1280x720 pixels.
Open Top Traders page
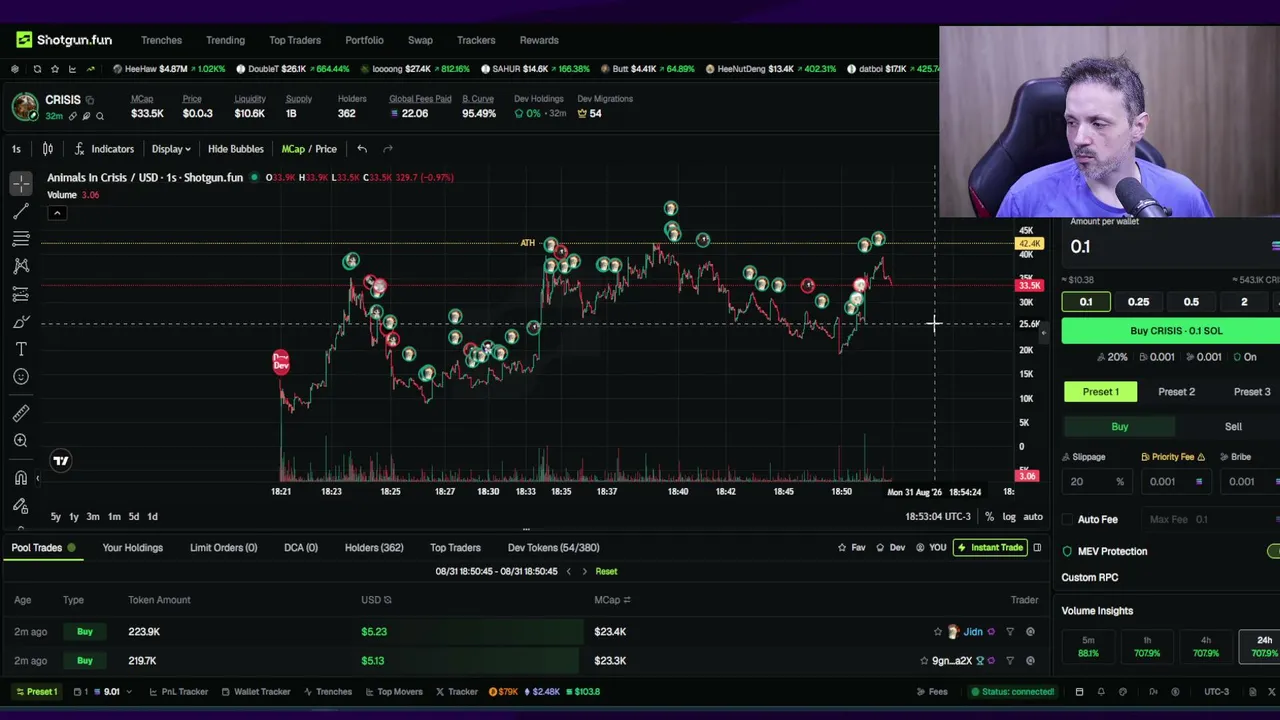(295, 40)
